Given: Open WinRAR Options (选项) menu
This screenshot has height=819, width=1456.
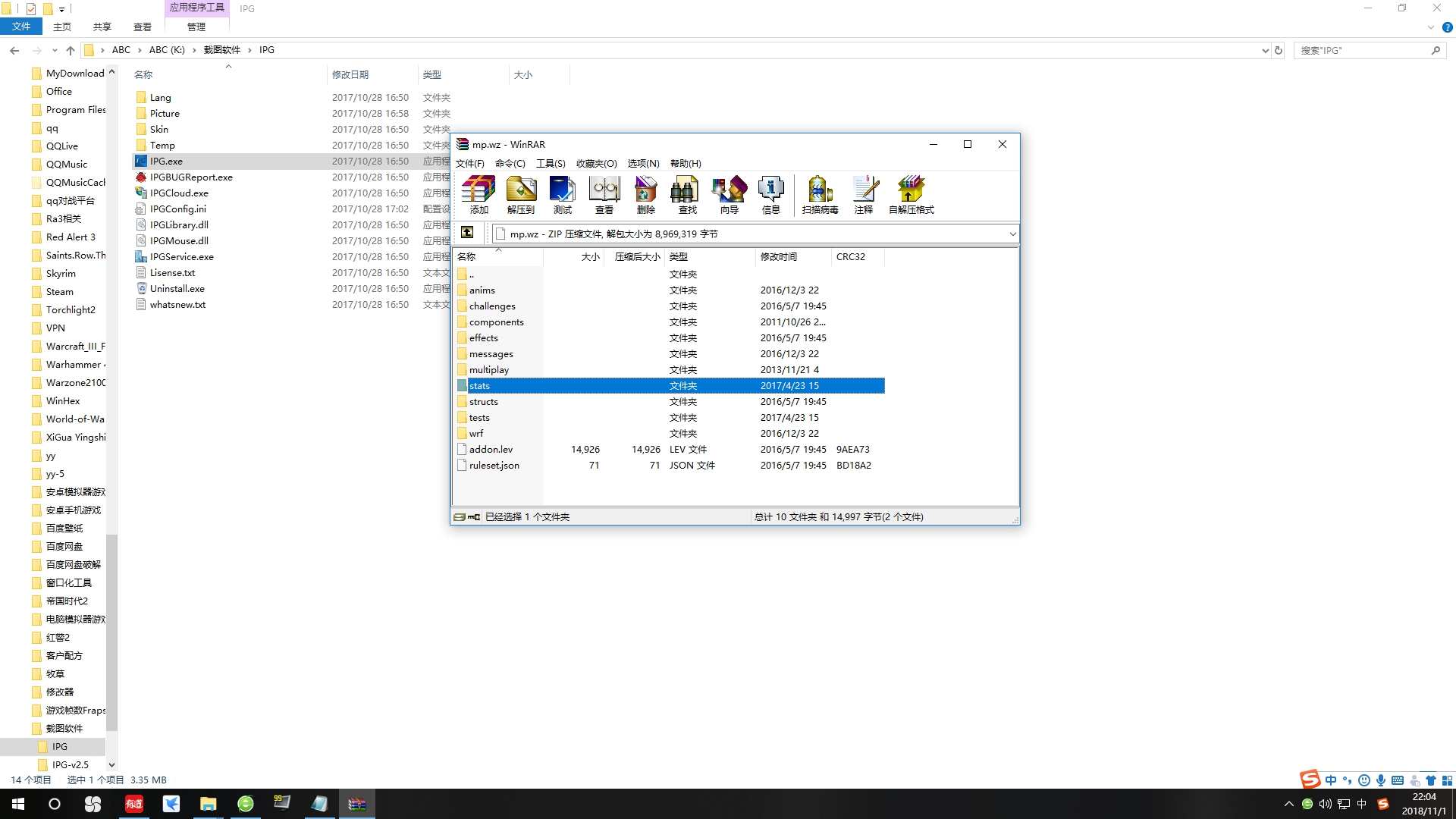Looking at the screenshot, I should [643, 164].
